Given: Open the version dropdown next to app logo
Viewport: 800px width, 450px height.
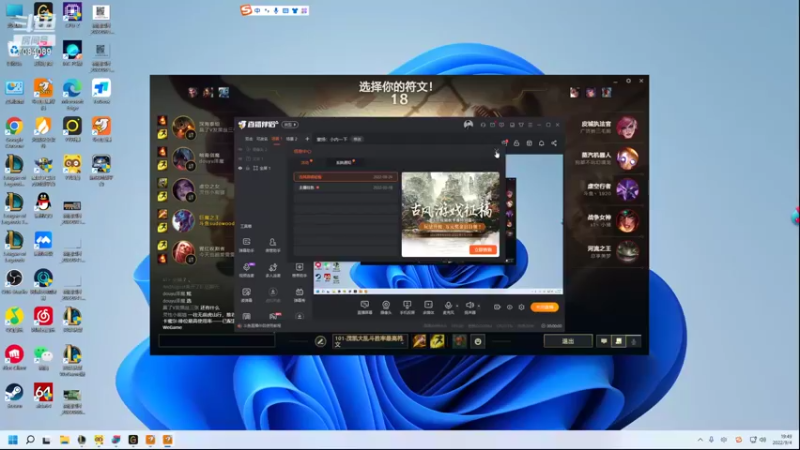Looking at the screenshot, I should (x=290, y=124).
